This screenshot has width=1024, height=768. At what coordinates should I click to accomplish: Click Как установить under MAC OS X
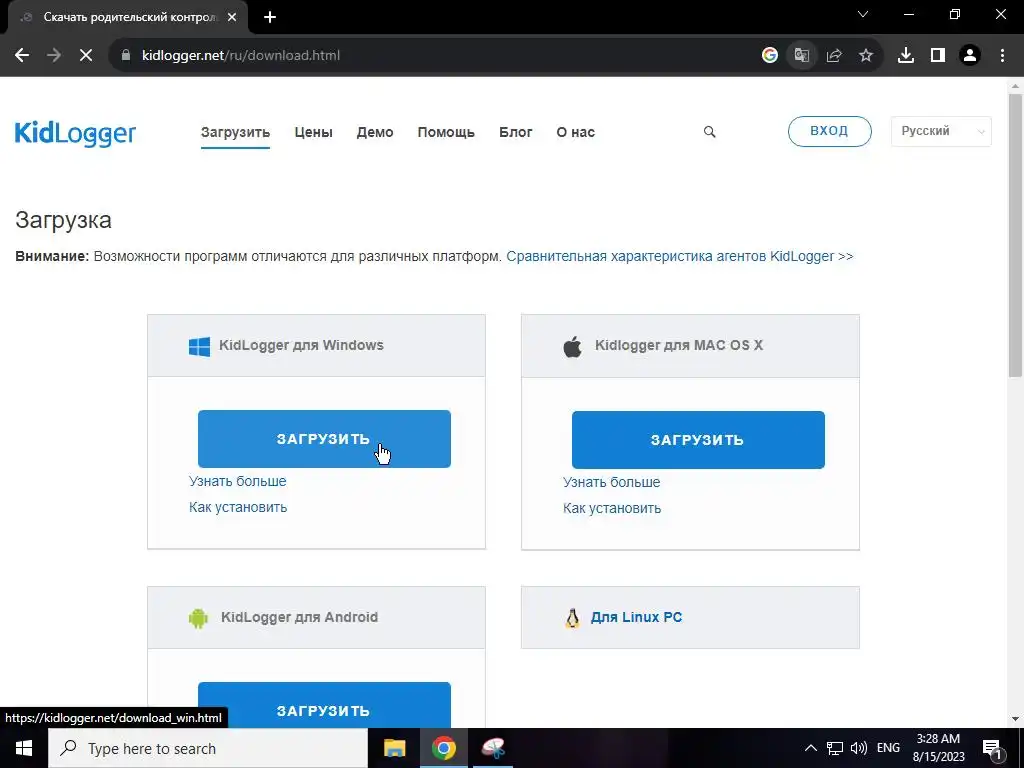(612, 509)
